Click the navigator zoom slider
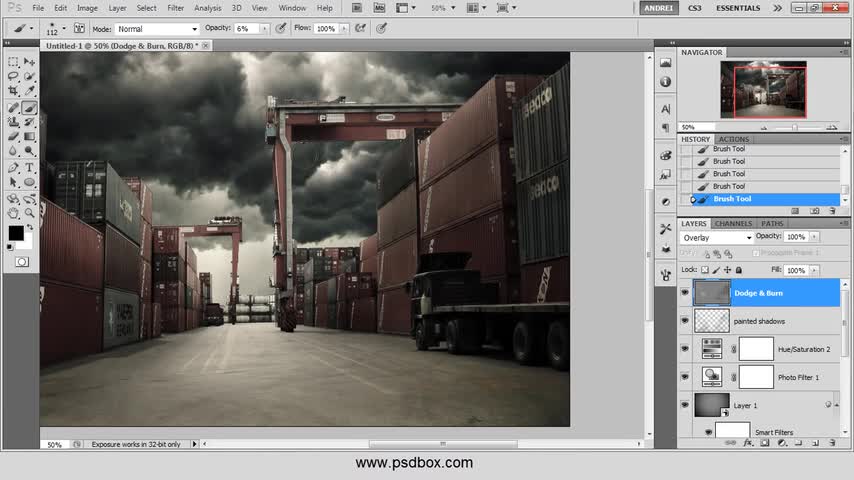Screen dimensions: 854x480 tap(795, 127)
